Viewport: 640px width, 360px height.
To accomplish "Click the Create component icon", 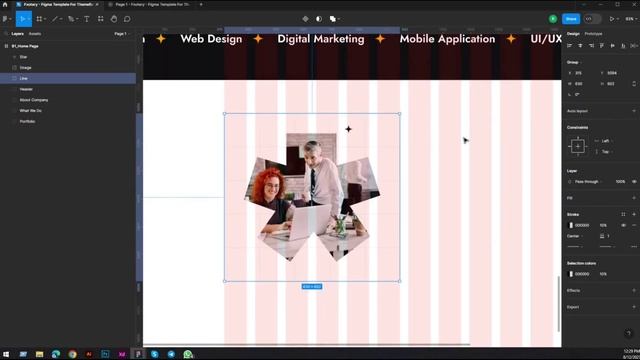I will tap(305, 19).
